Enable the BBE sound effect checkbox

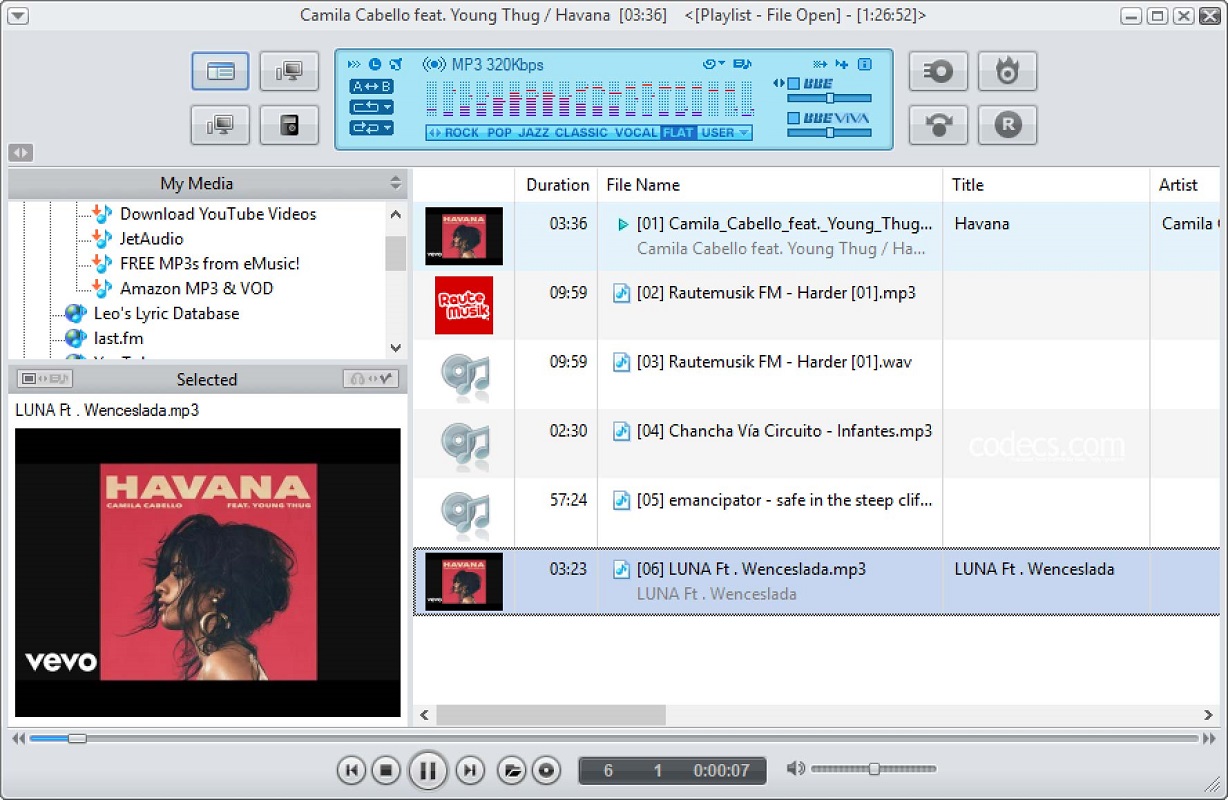point(793,84)
